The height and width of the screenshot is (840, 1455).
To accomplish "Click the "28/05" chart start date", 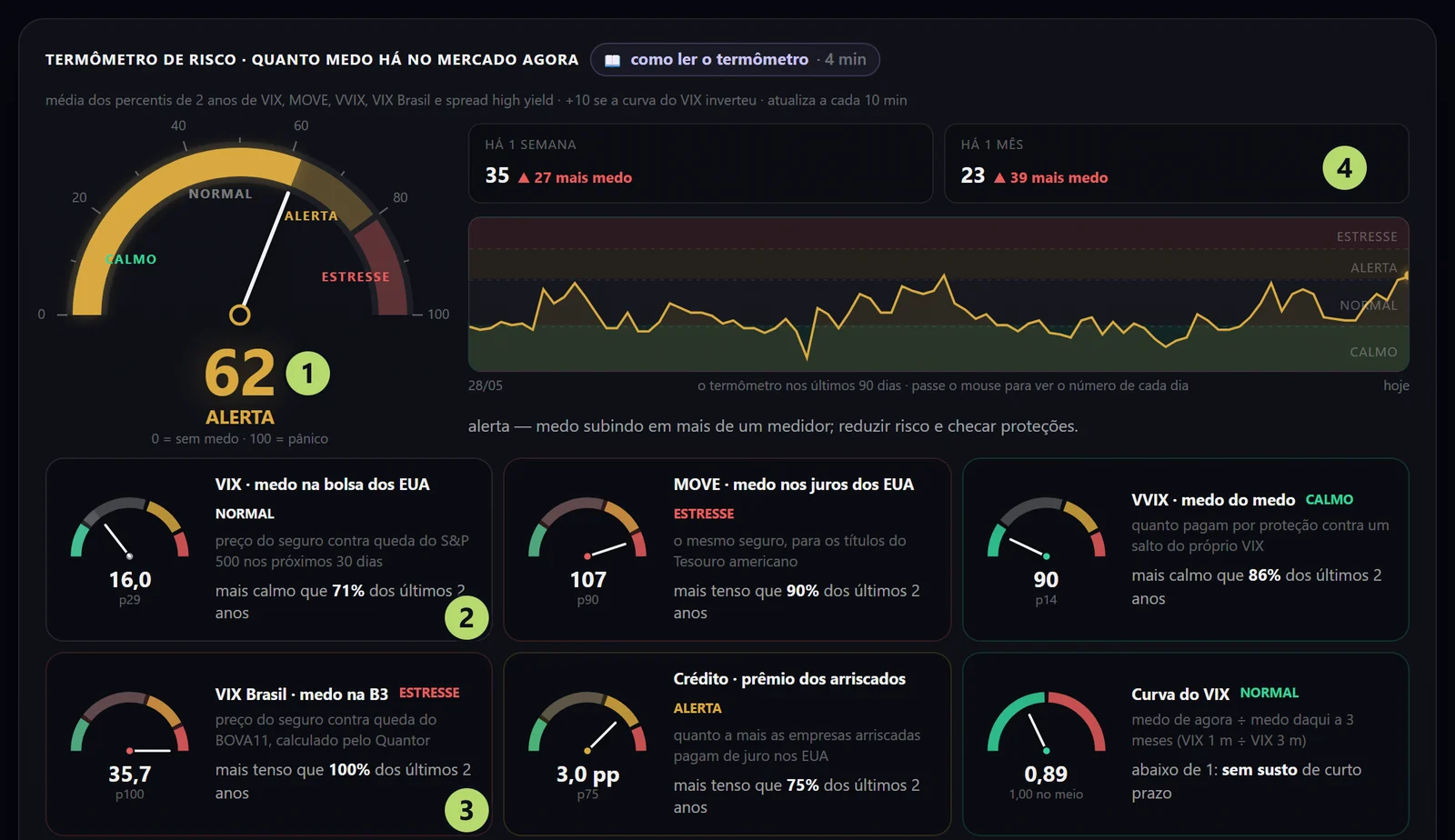I will [486, 385].
